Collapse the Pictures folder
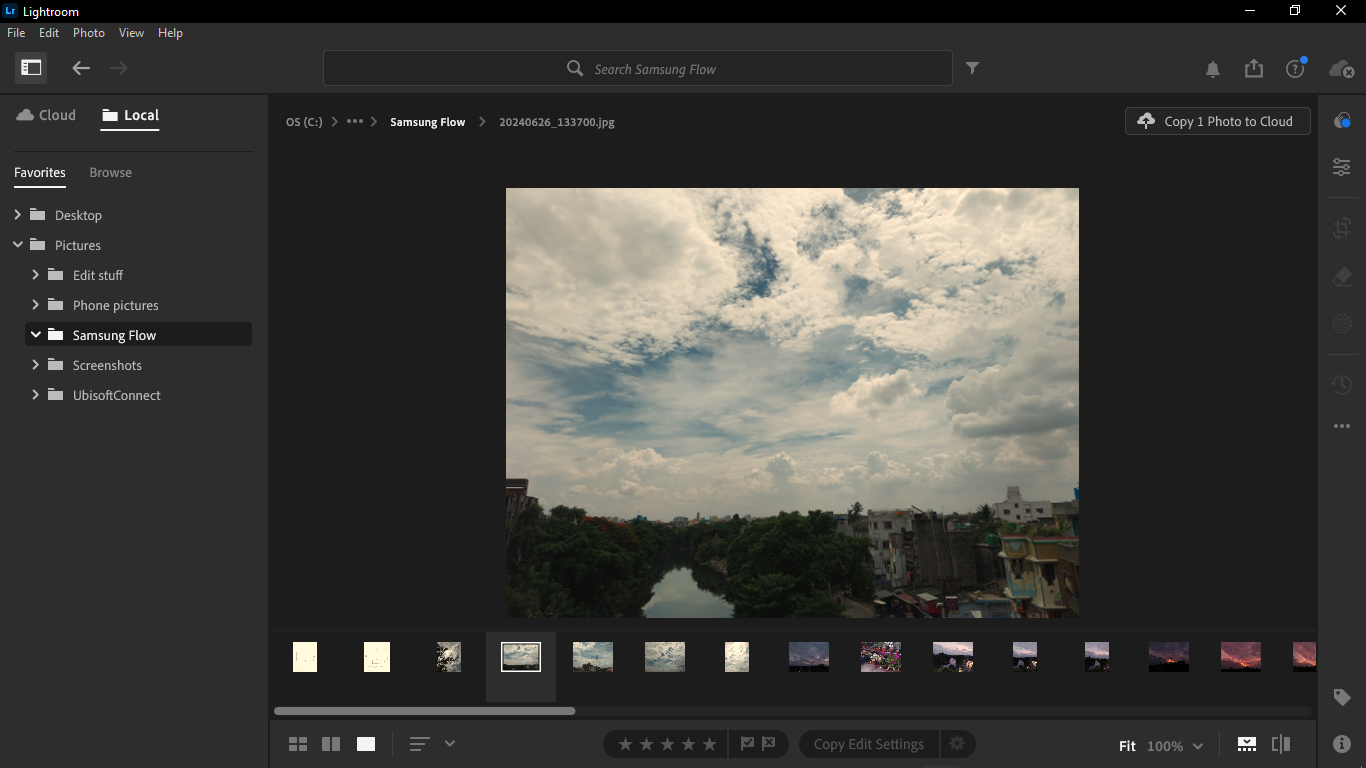The width and height of the screenshot is (1366, 768). click(17, 245)
